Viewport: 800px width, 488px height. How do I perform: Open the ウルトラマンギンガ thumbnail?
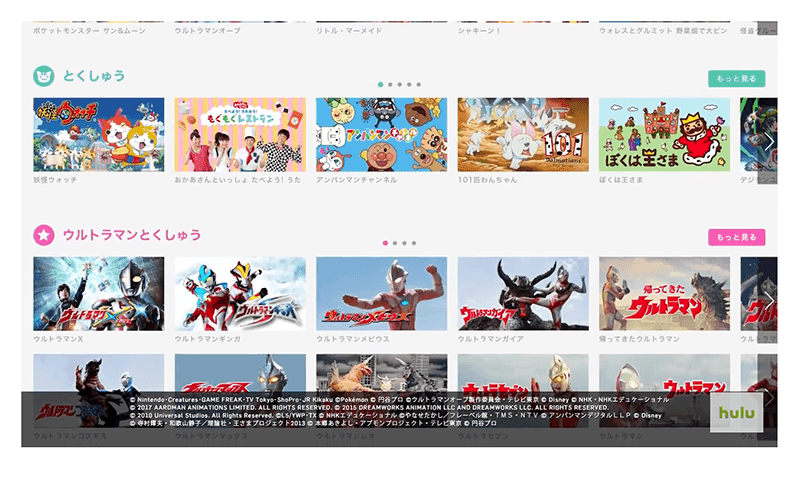[x=240, y=294]
